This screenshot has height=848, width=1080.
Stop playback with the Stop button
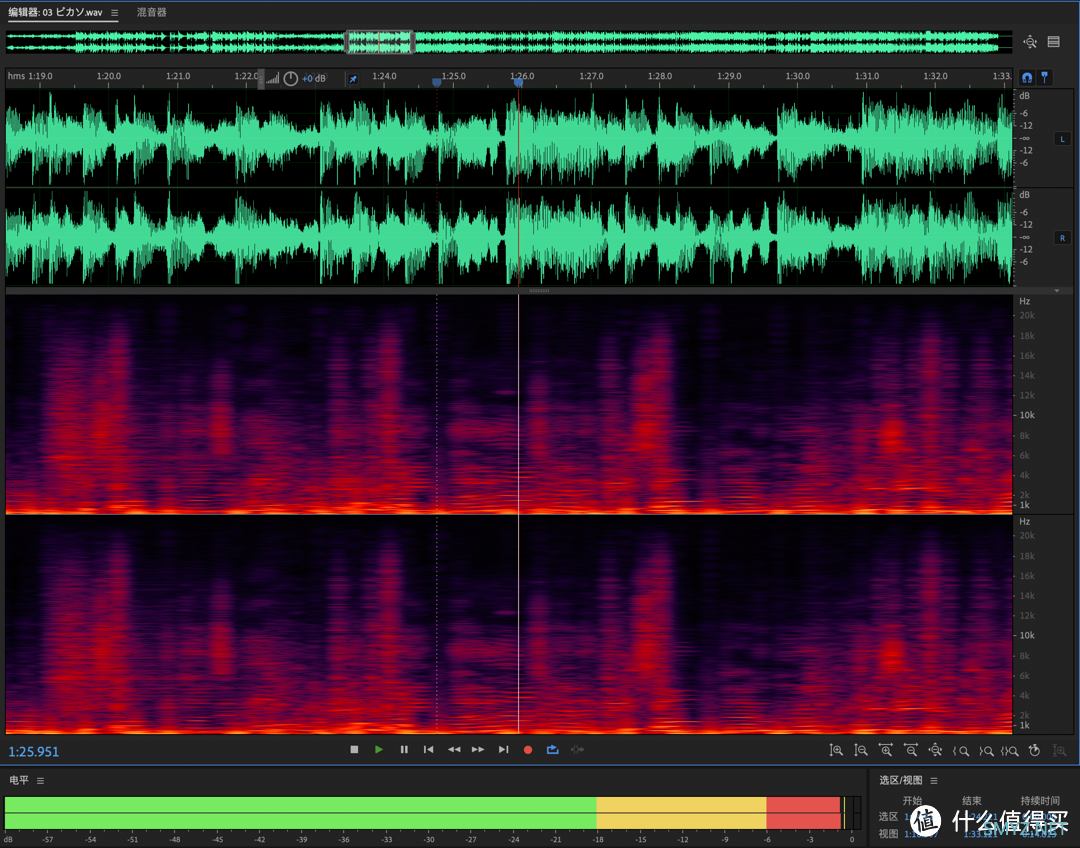coord(354,749)
